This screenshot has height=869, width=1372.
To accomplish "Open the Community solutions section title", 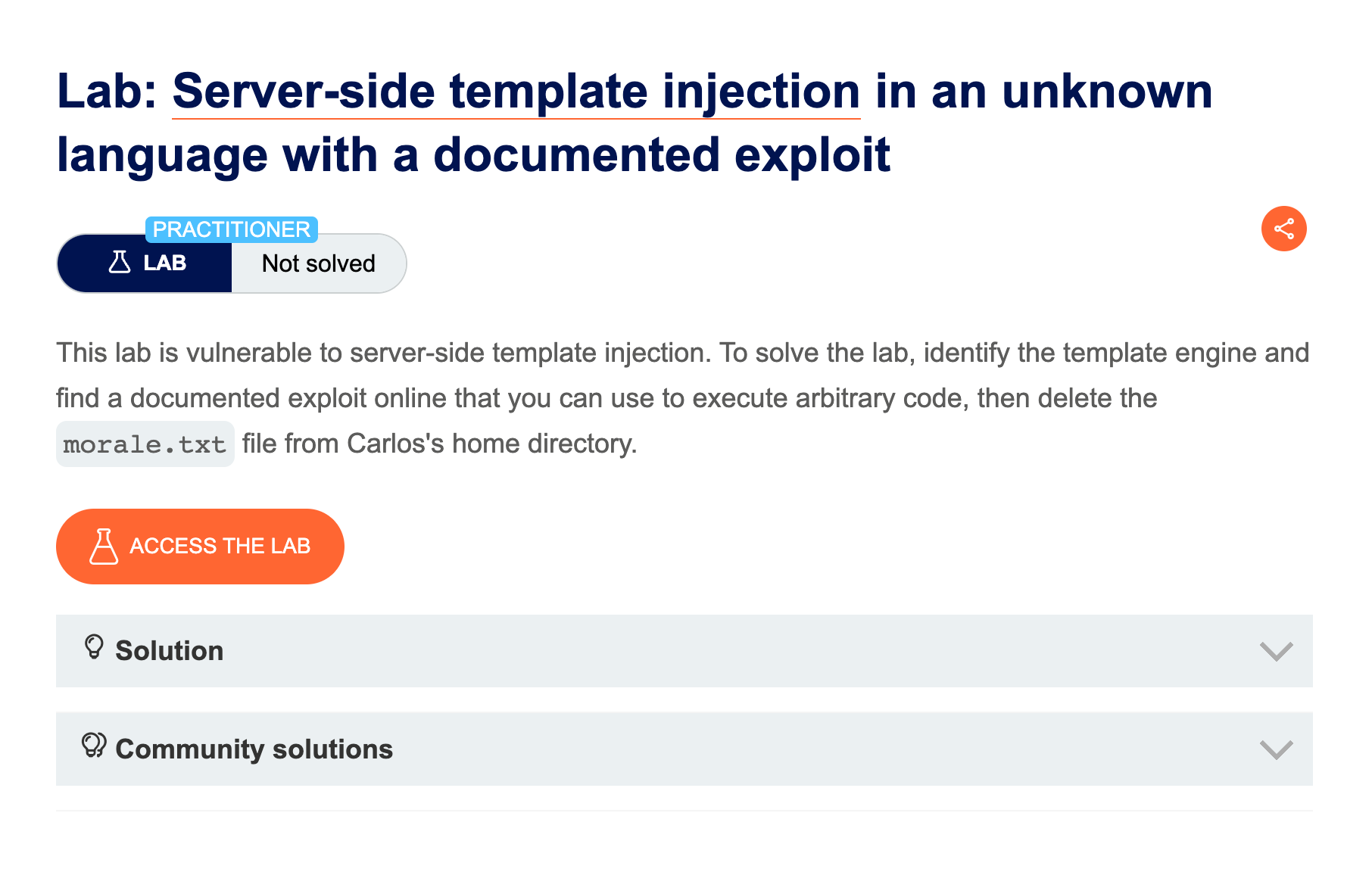I will 254,749.
